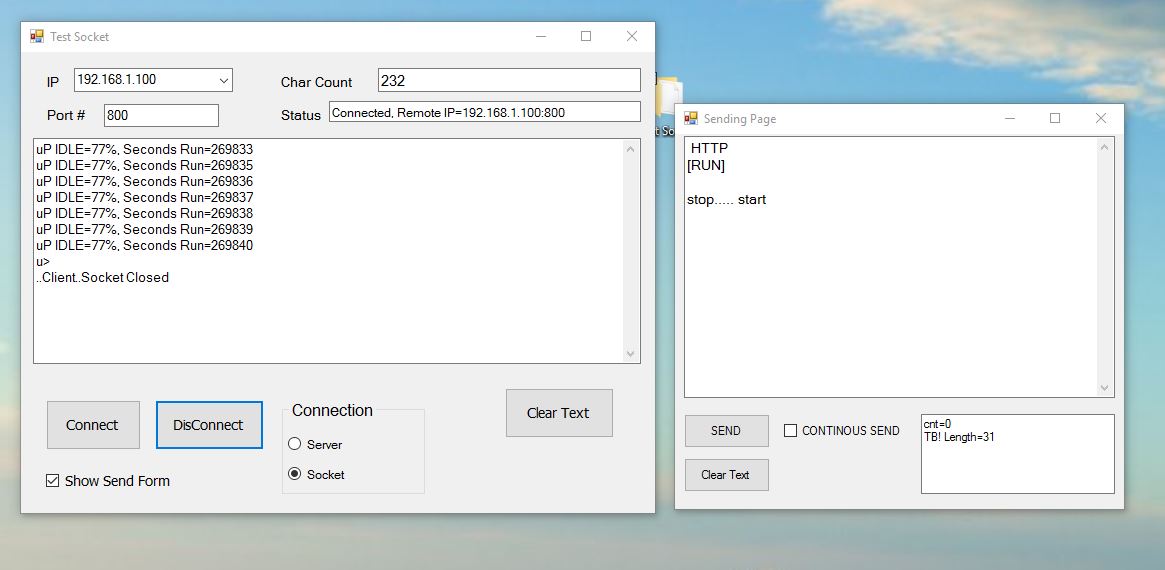
Task: Minimize the Test Socket window
Action: (x=540, y=36)
